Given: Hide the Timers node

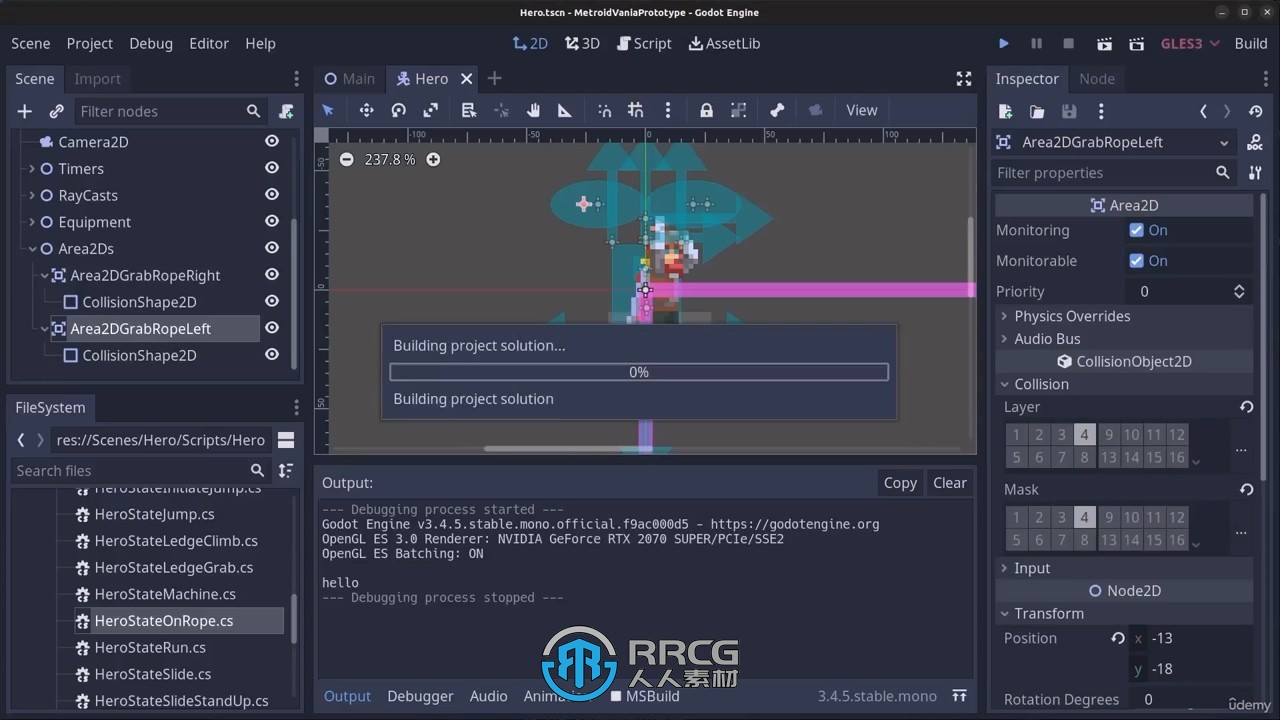Looking at the screenshot, I should click(x=271, y=168).
